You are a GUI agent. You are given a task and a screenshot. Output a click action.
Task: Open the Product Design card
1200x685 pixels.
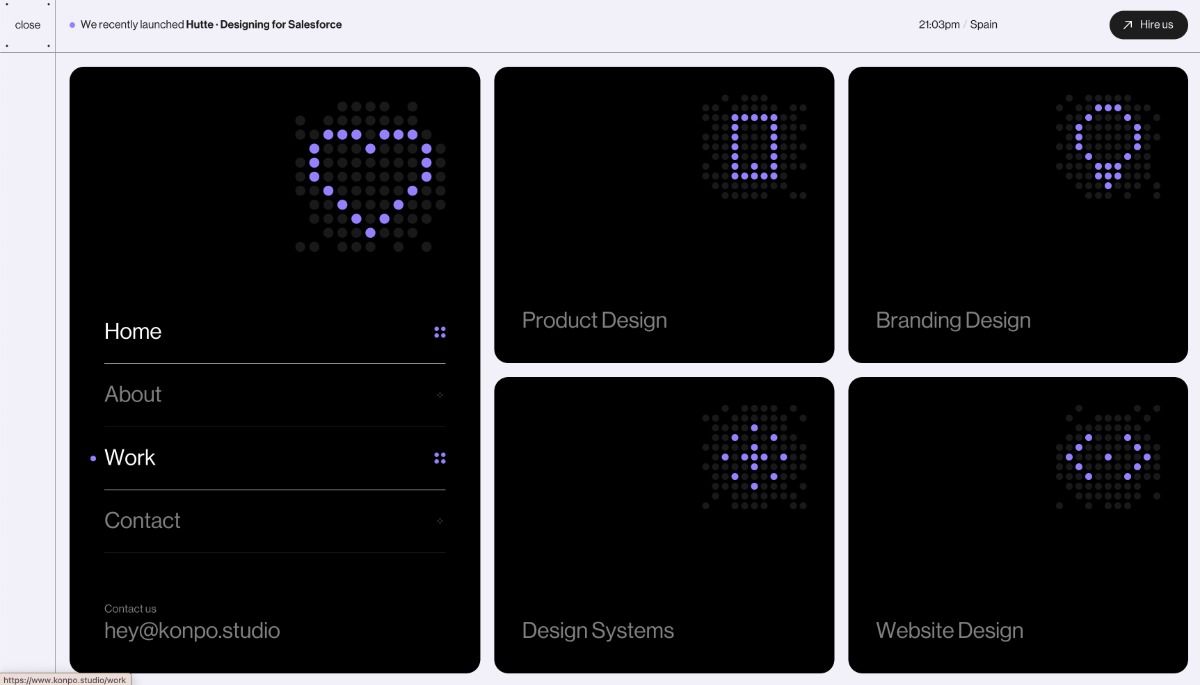664,213
